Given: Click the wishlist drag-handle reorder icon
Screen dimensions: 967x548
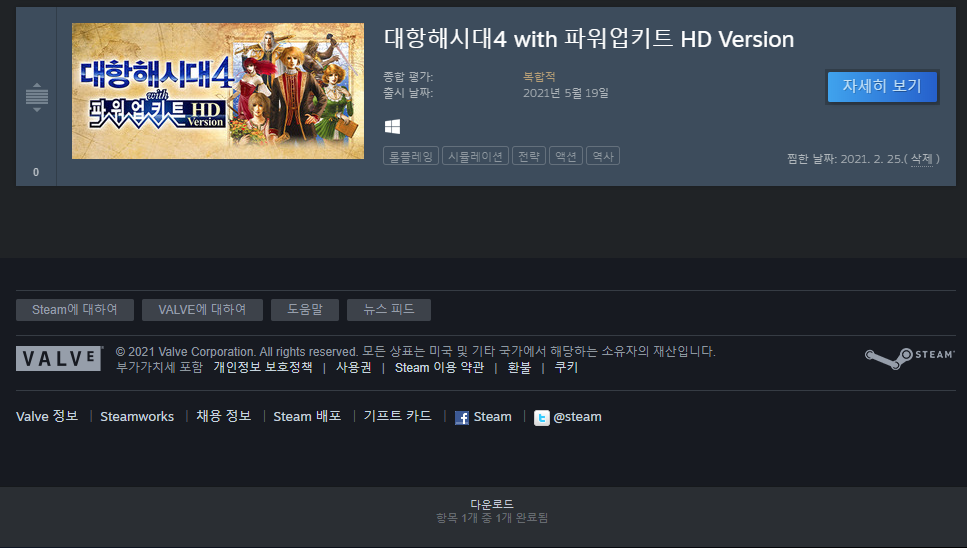Looking at the screenshot, I should coord(36,97).
